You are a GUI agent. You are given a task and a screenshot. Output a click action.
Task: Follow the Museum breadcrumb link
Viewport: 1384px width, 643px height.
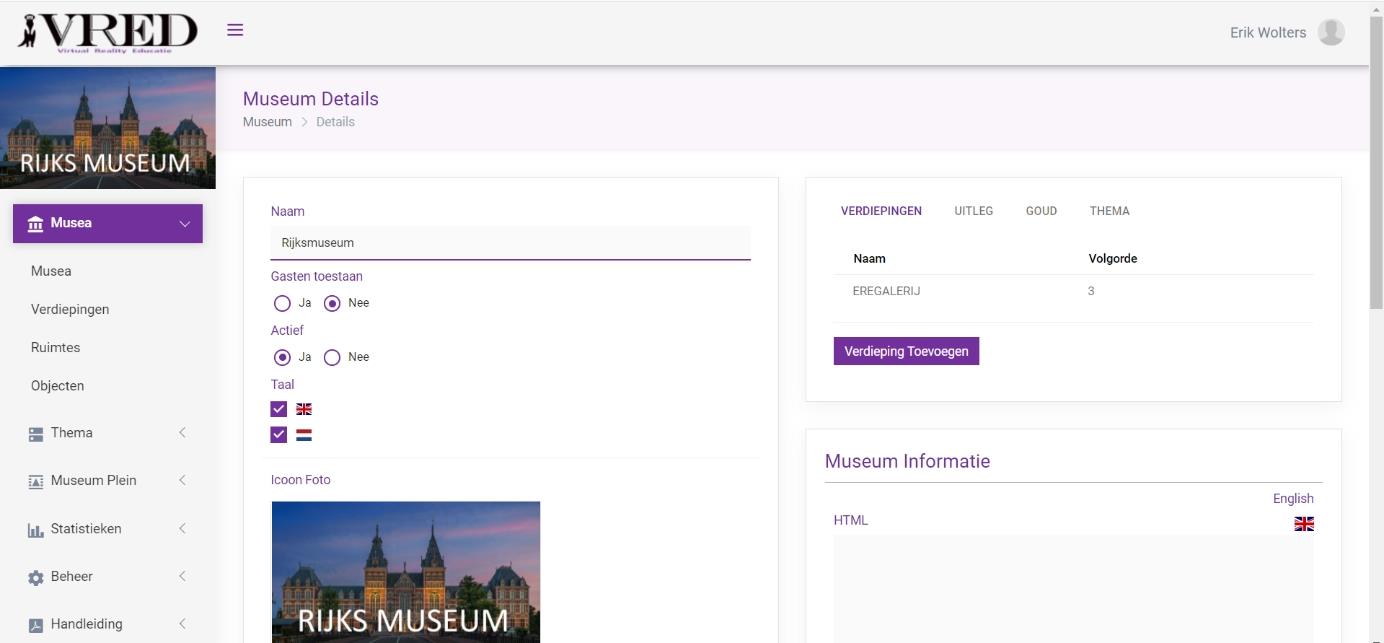click(267, 122)
